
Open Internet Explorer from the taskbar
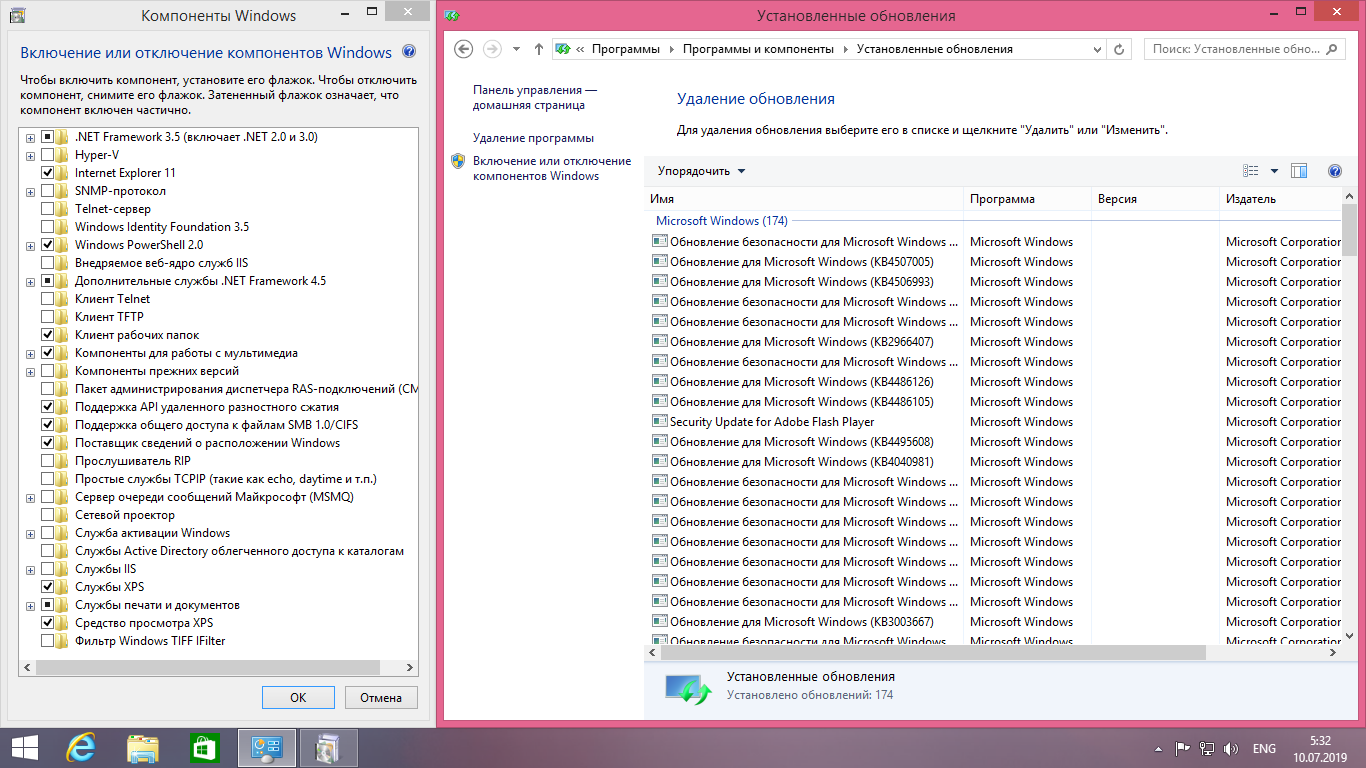coord(81,747)
